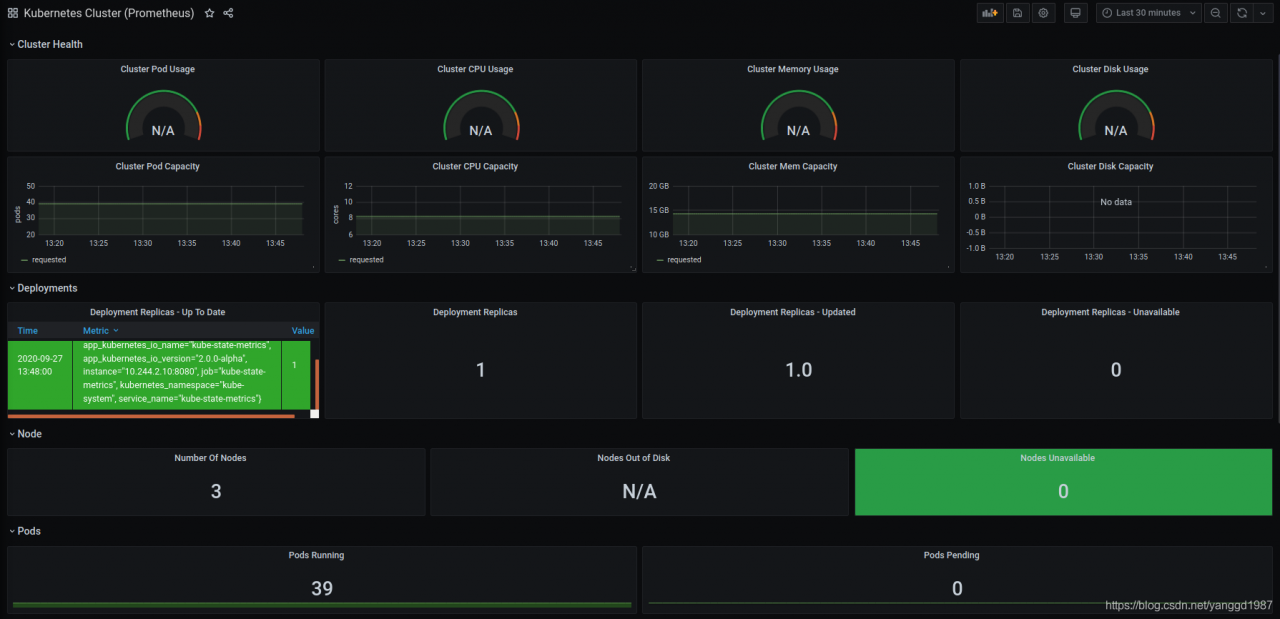Viewport: 1280px width, 619px height.
Task: Click the No data text in Disk Capacity
Action: pos(1116,202)
